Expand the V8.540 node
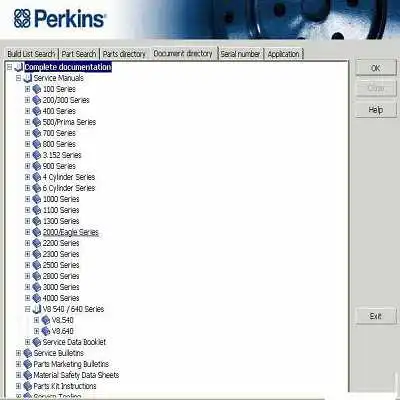The image size is (400, 400). coord(37,320)
